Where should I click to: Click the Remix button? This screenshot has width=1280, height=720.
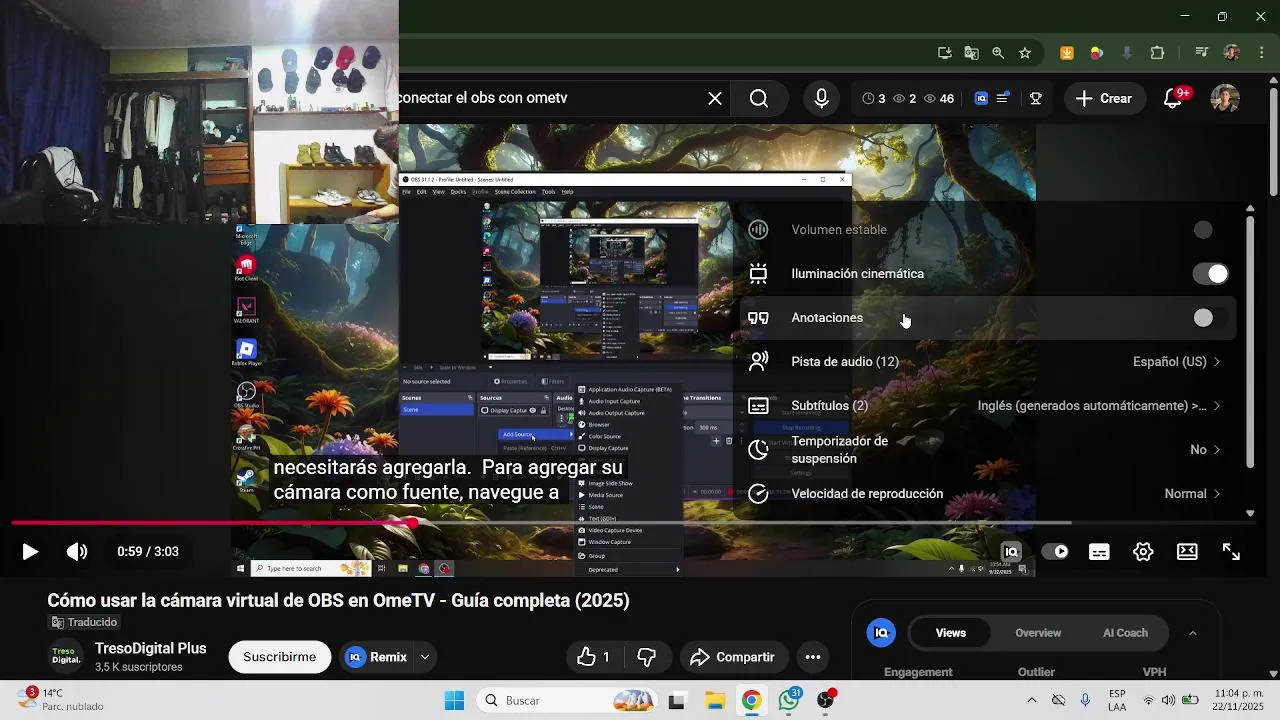378,657
